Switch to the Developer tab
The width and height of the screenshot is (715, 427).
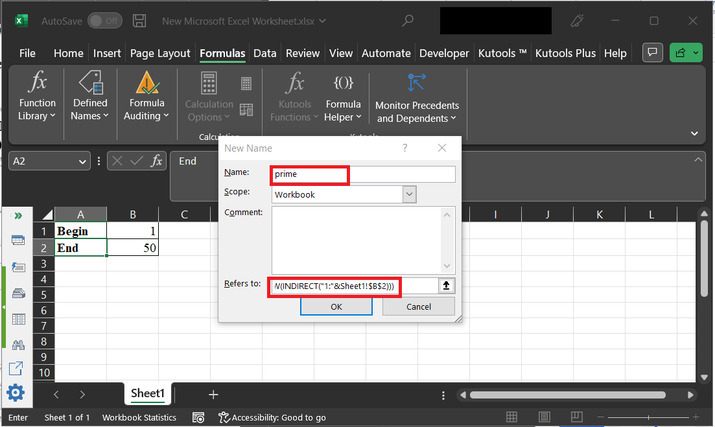(444, 53)
